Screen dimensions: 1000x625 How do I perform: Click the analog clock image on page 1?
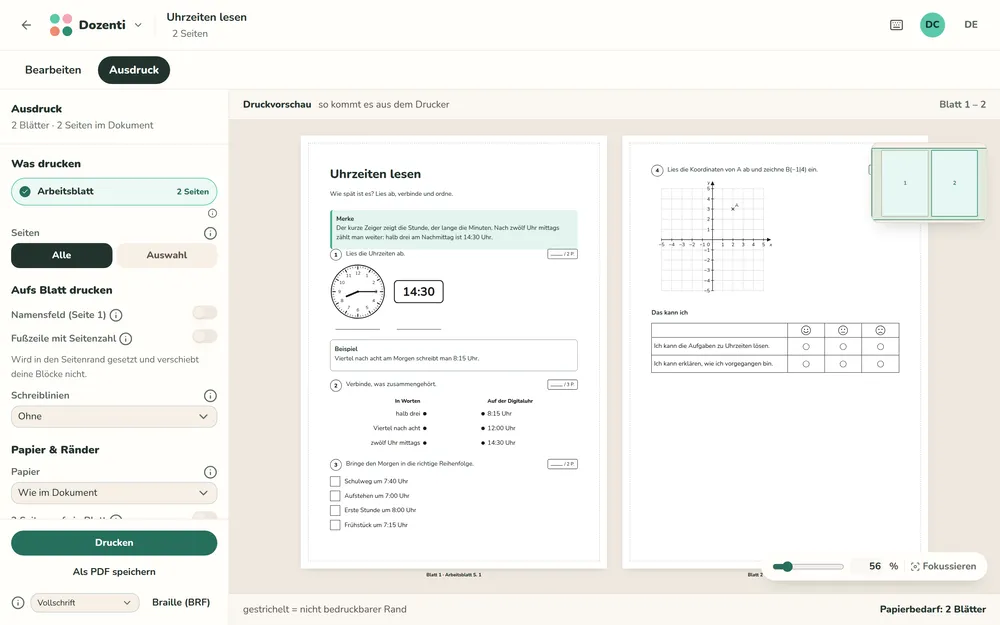point(358,292)
